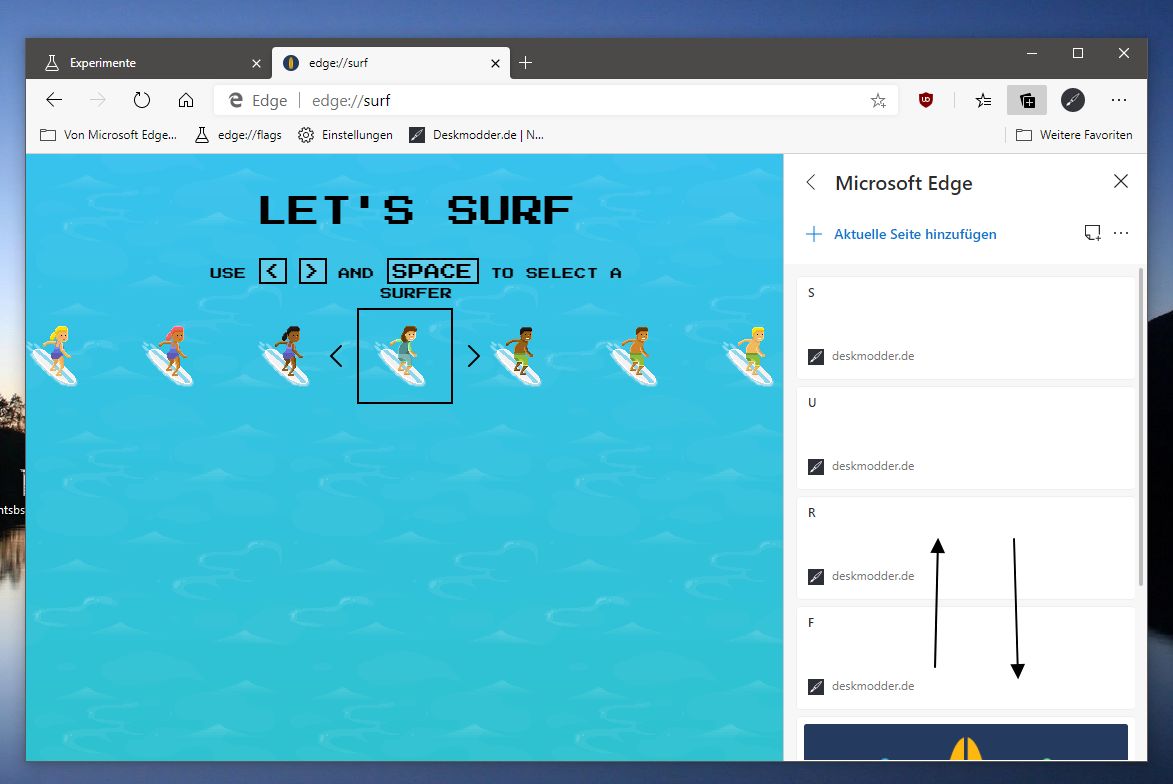Screen dimensions: 1173x784
Task: Expand the Weitere Favoriten folder
Action: (1074, 135)
